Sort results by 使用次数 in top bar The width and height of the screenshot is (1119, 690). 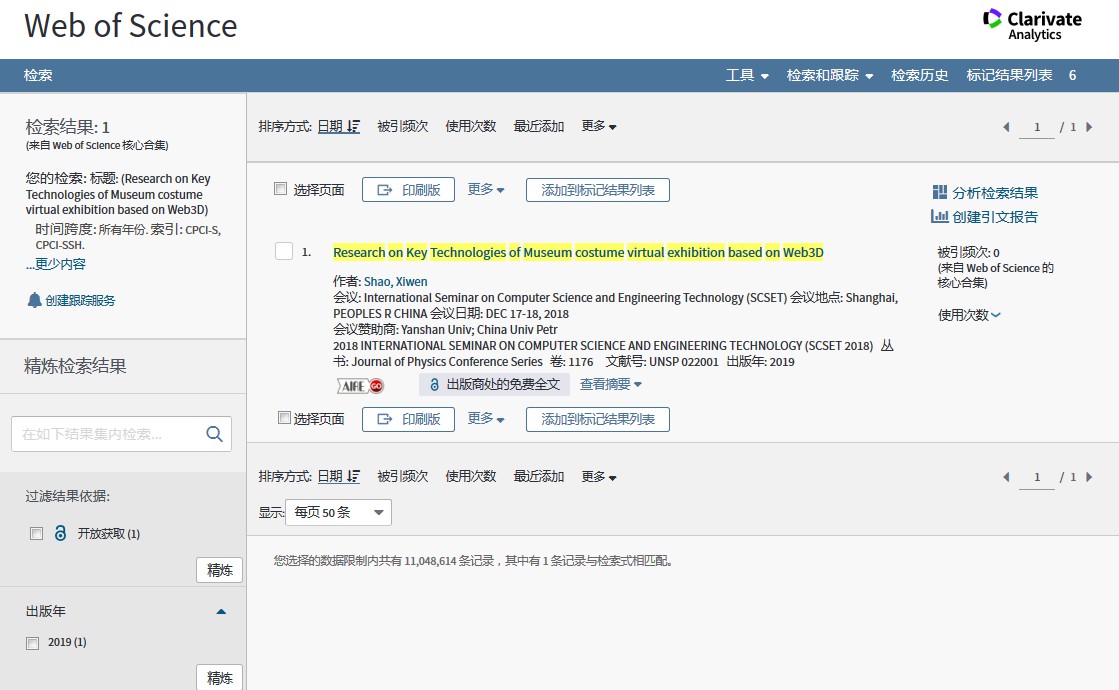[x=470, y=126]
